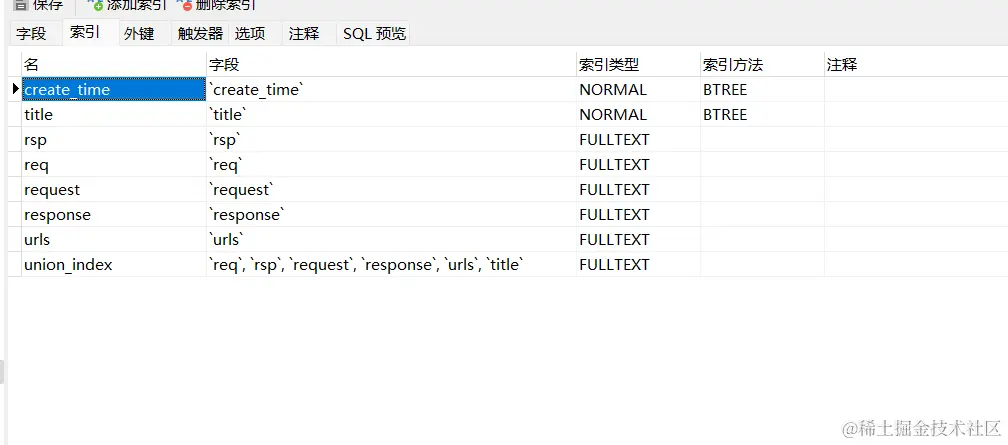This screenshot has width=1008, height=445.
Task: Click the fields cell of union_index row
Action: pos(390,265)
